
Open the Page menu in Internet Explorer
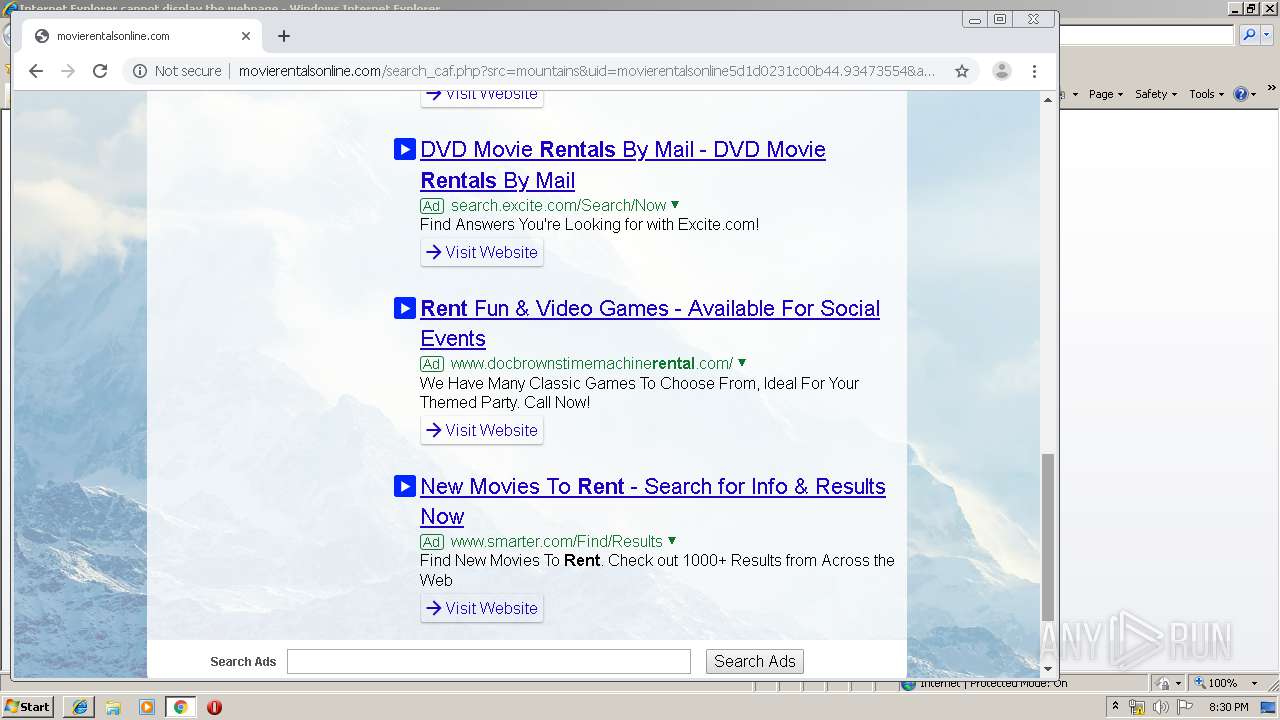pos(1106,94)
